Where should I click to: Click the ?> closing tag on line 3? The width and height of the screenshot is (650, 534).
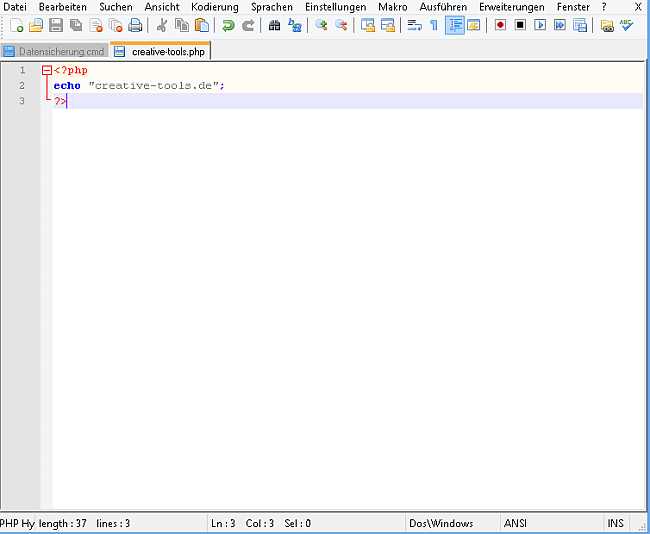(60, 101)
